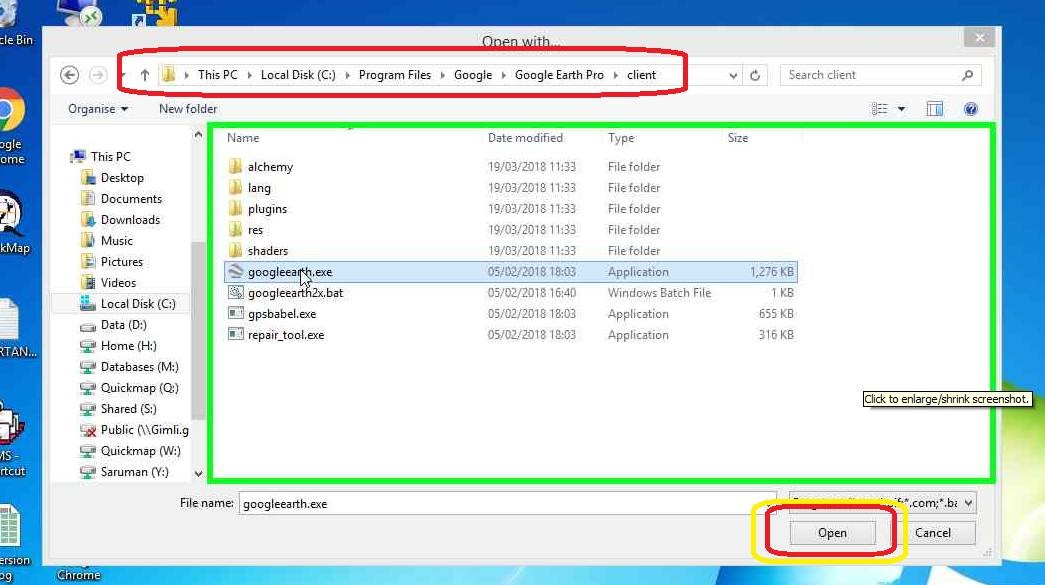This screenshot has width=1045, height=585.
Task: Open the alchemy folder
Action: click(270, 167)
